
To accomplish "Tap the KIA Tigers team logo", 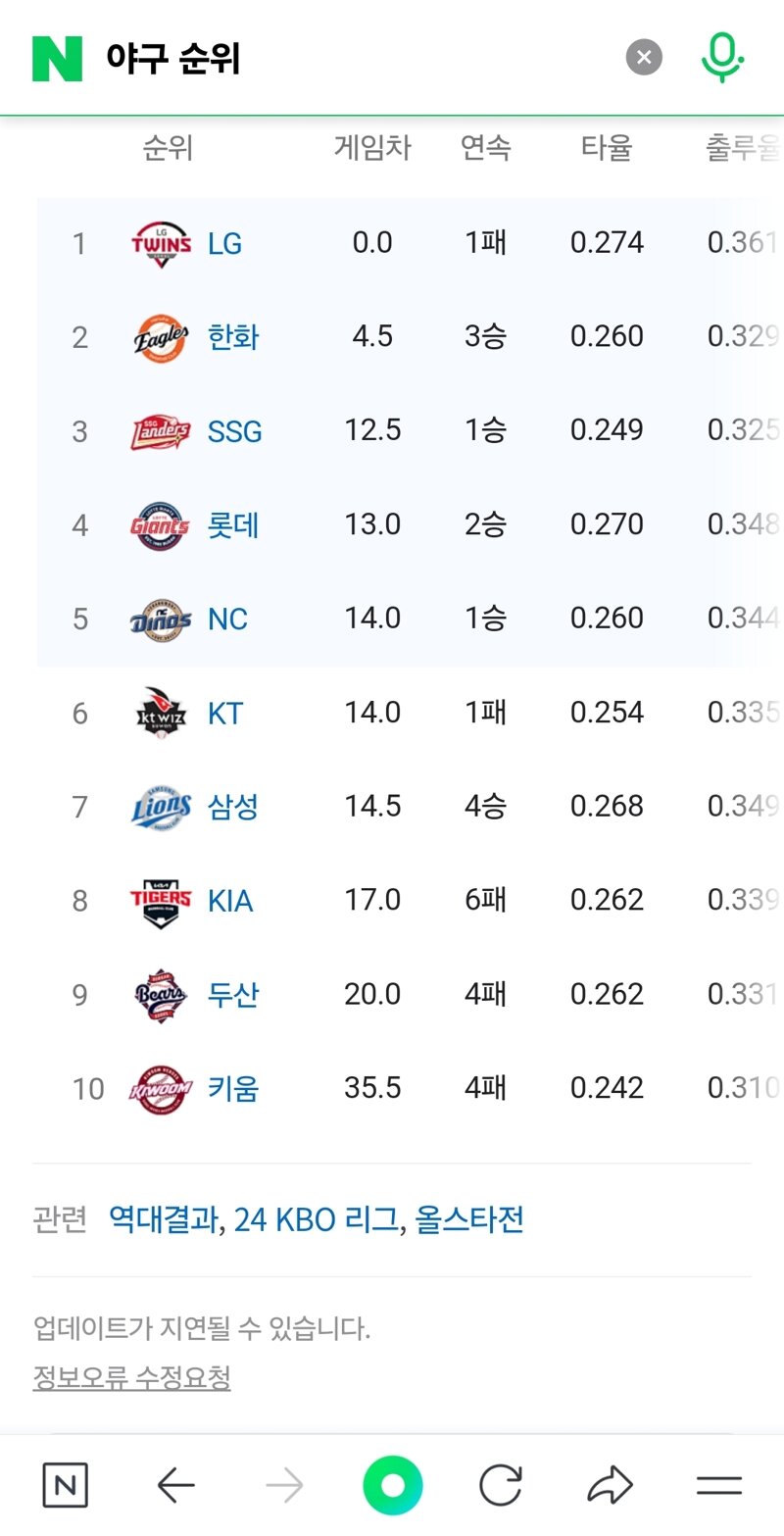I will coord(161,901).
